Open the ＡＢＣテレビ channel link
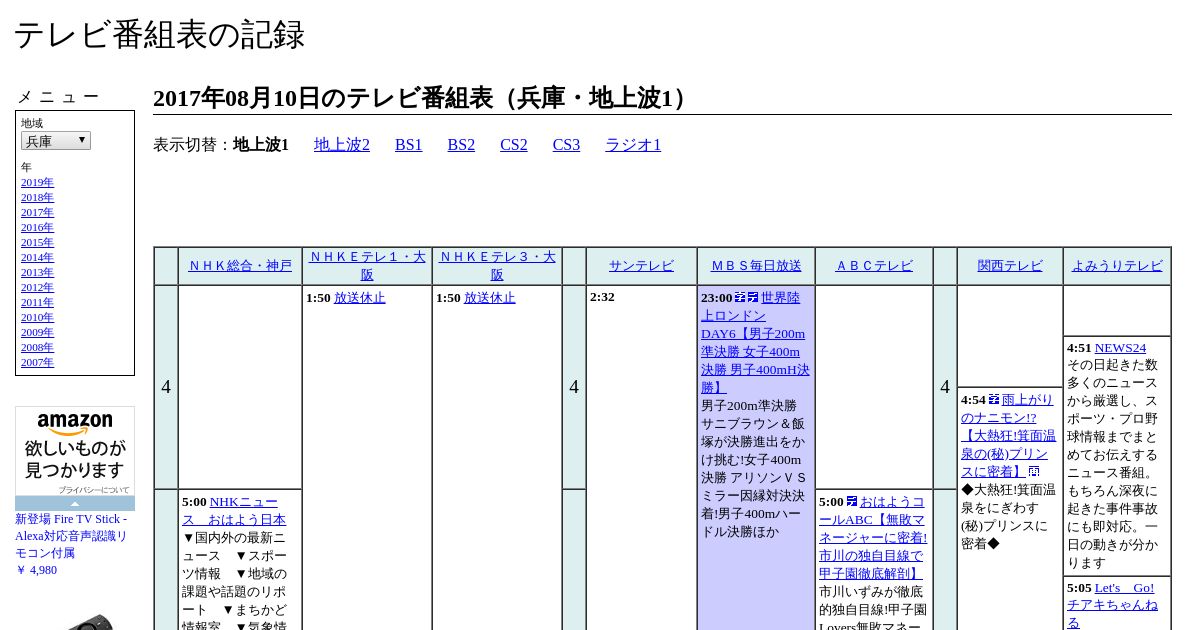Viewport: 1200px width, 630px height. (874, 266)
